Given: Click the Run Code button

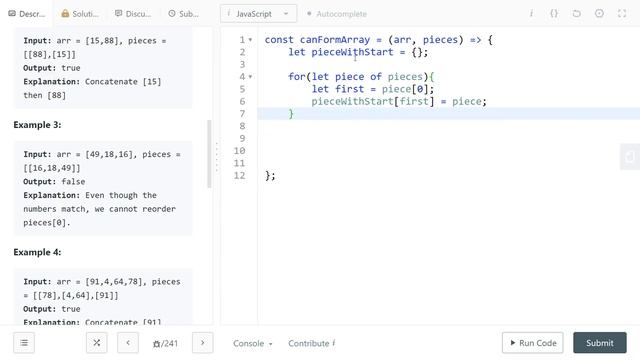Looking at the screenshot, I should coord(533,343).
